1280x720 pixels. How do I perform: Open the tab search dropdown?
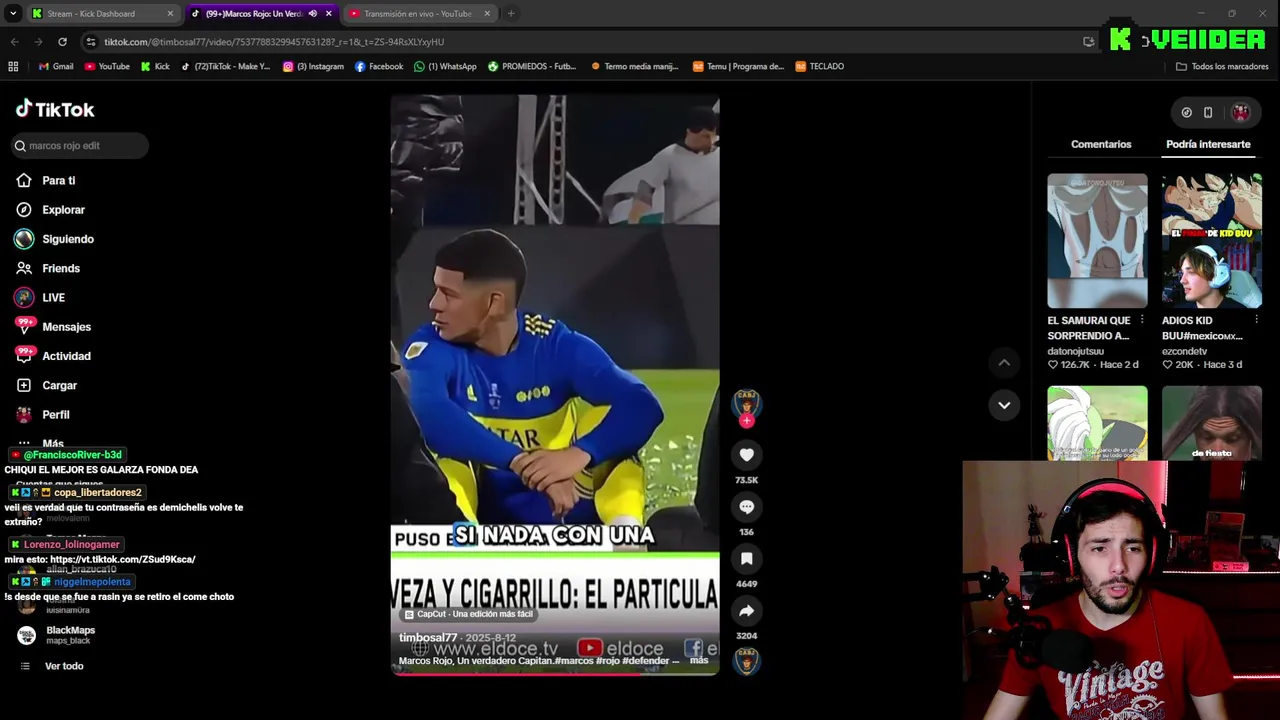pos(12,14)
